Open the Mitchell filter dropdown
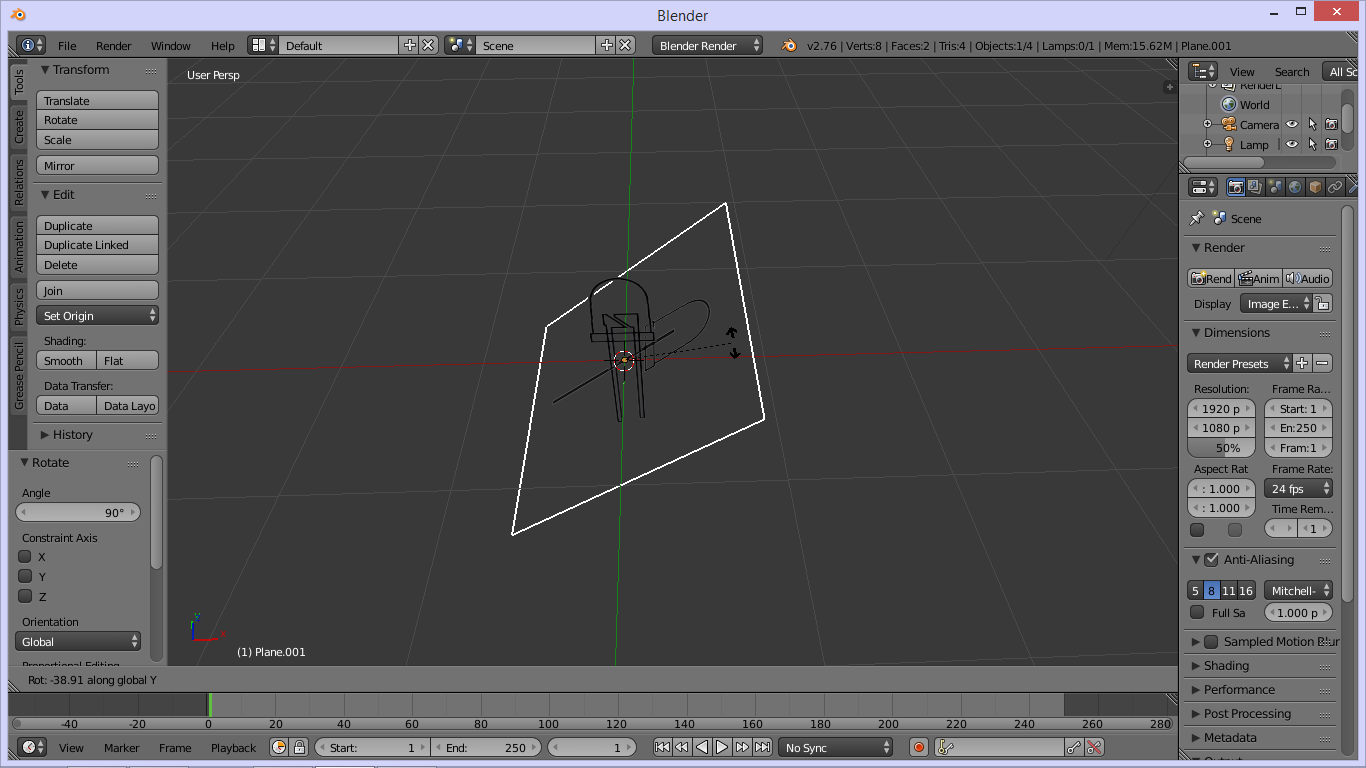The image size is (1366, 768). [x=1298, y=590]
